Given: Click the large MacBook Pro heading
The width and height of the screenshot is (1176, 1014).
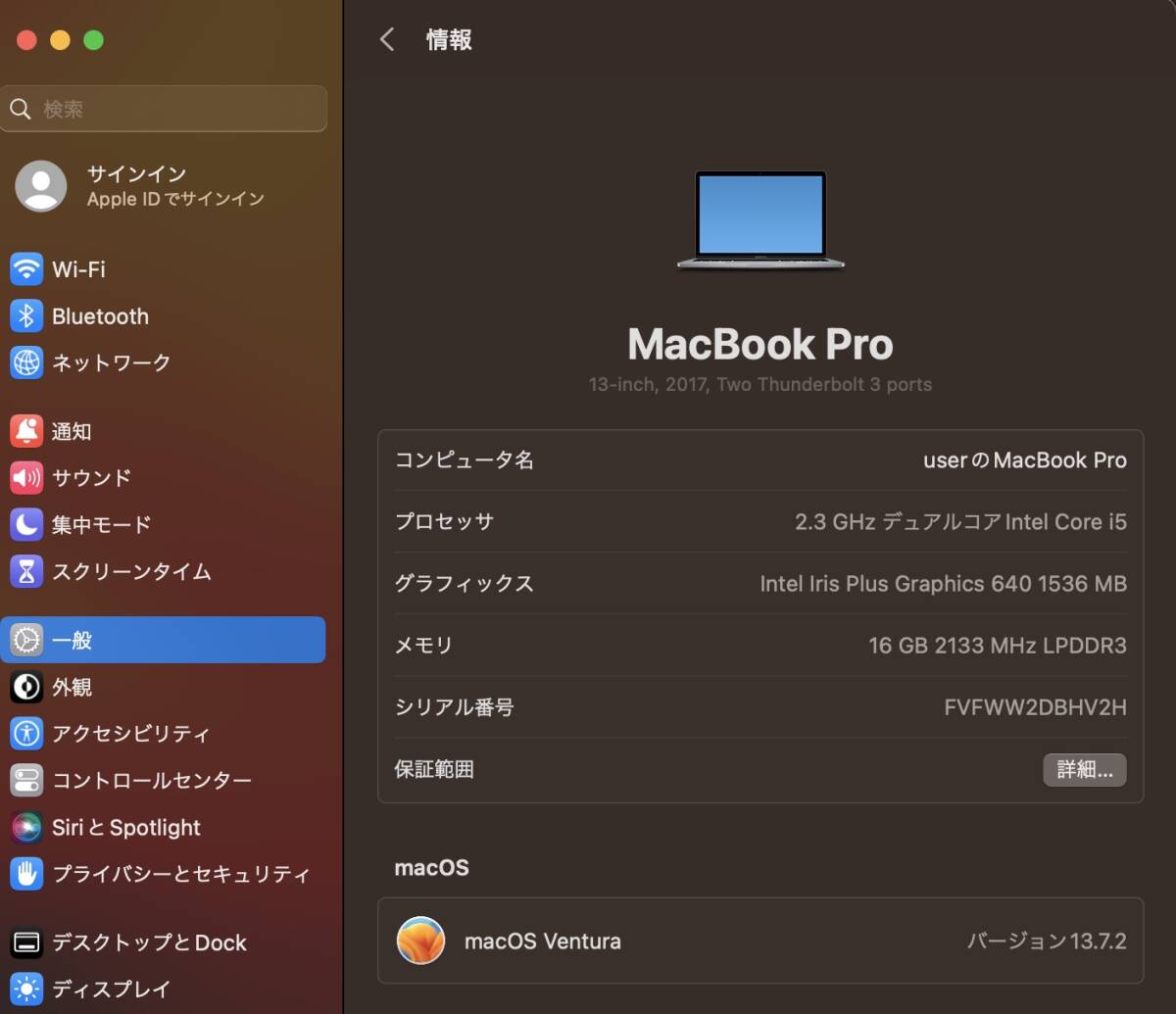Looking at the screenshot, I should (x=760, y=344).
